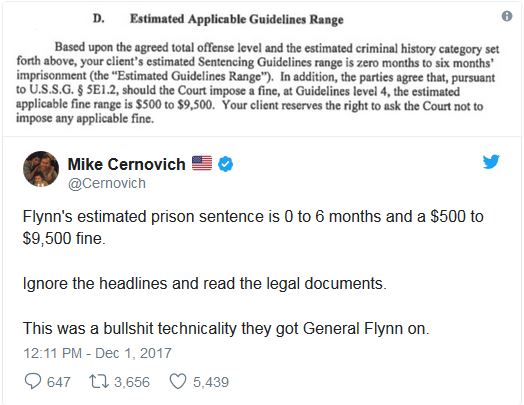Click the 'bullshit technicality' tweet line

pos(226,328)
